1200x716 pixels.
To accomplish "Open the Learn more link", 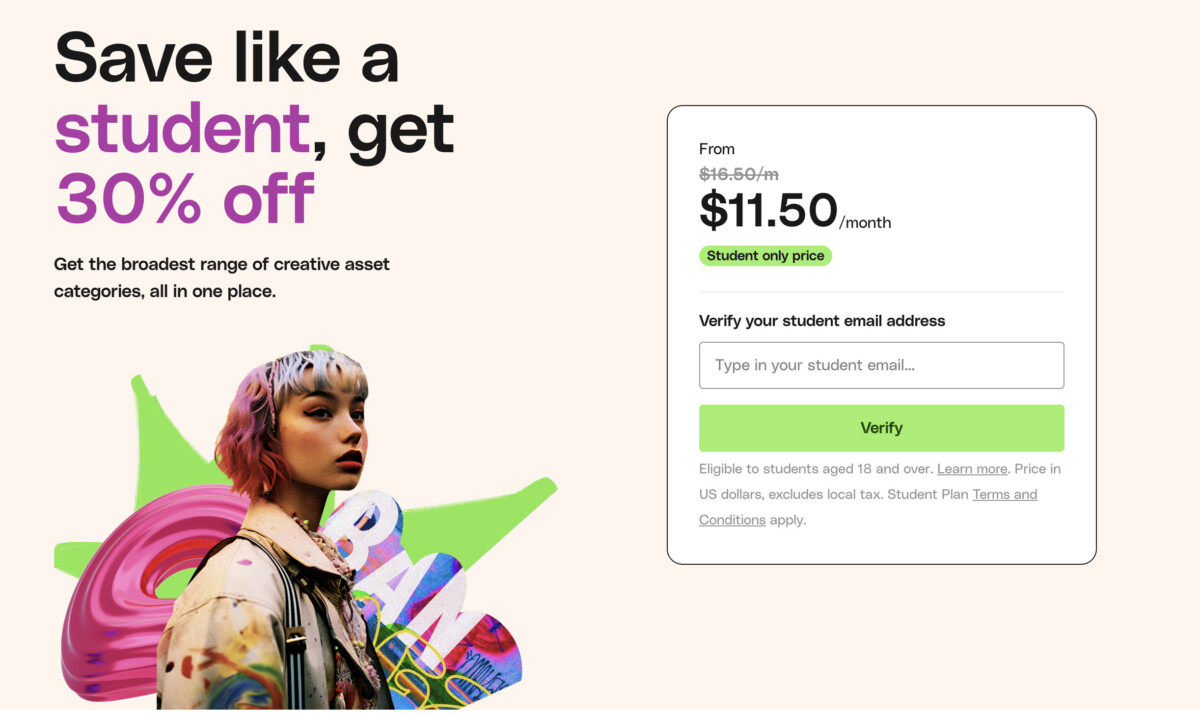I will (x=972, y=469).
